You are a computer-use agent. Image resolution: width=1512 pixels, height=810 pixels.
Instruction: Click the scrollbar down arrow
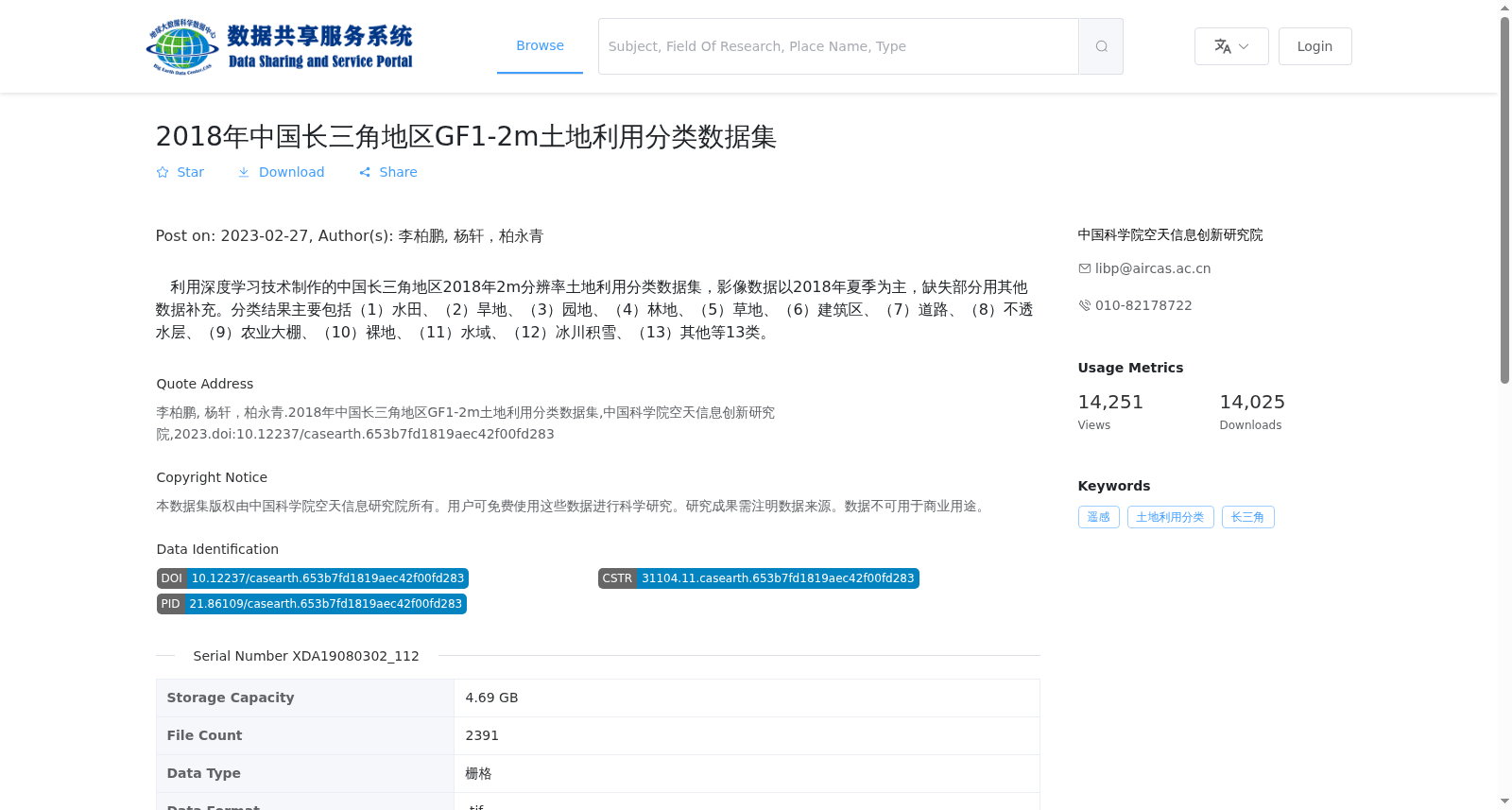1504,801
